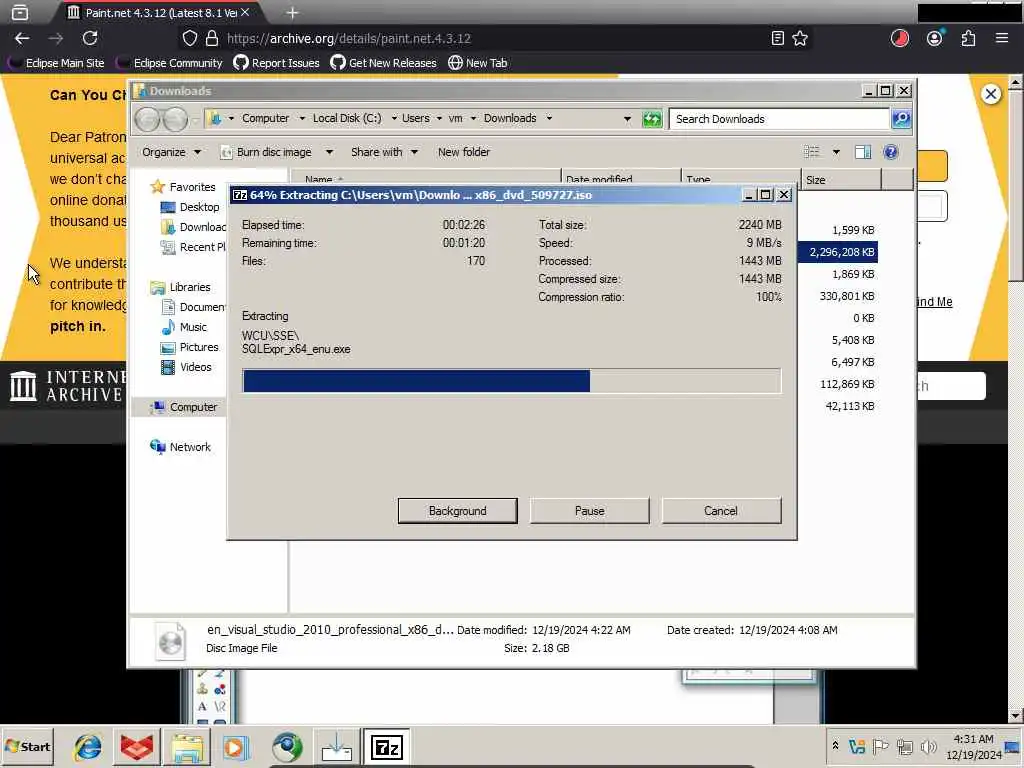This screenshot has height=768, width=1024.
Task: Close the Paint.net 4.3.12 tab
Action: pyautogui.click(x=245, y=12)
